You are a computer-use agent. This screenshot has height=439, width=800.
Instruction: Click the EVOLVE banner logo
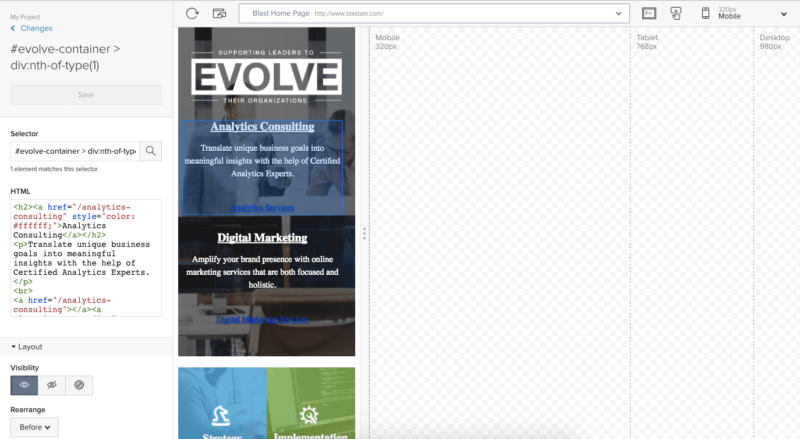266,77
